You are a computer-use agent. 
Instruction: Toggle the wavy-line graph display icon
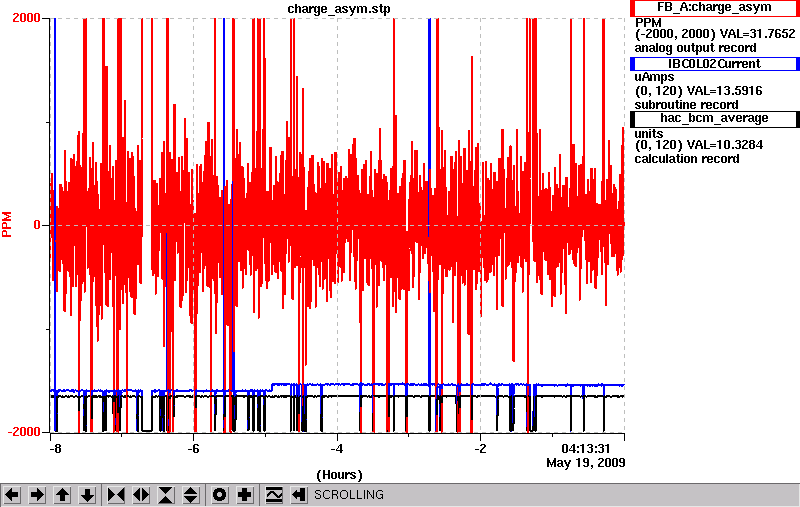coord(274,495)
